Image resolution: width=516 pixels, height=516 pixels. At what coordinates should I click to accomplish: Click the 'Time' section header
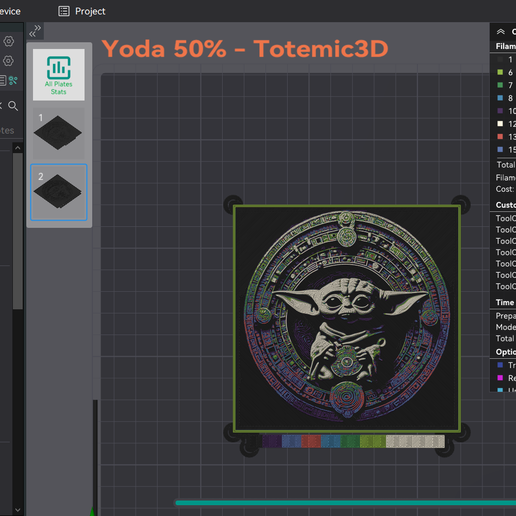pyautogui.click(x=505, y=302)
